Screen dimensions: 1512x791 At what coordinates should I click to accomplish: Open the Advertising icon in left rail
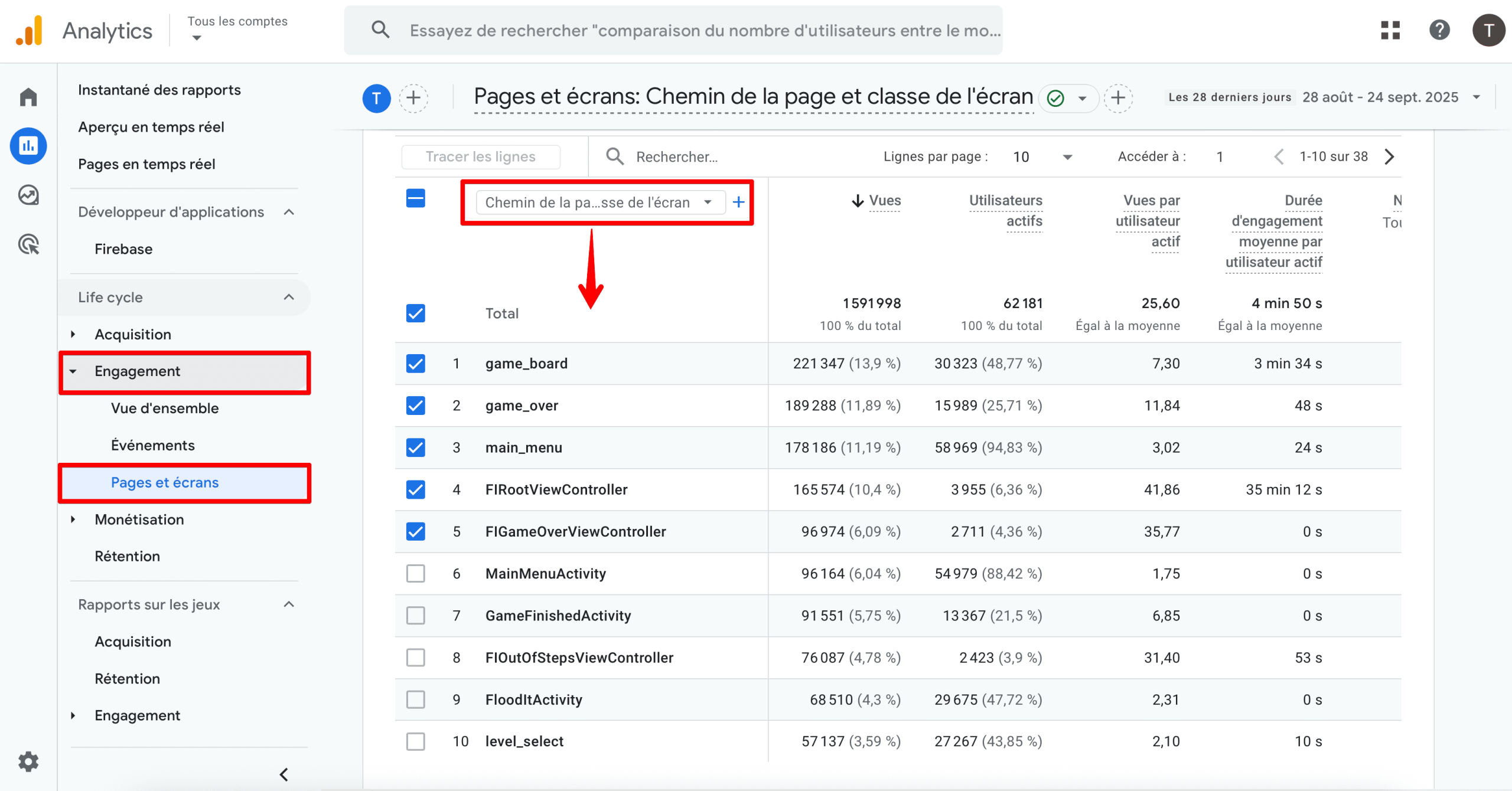28,244
